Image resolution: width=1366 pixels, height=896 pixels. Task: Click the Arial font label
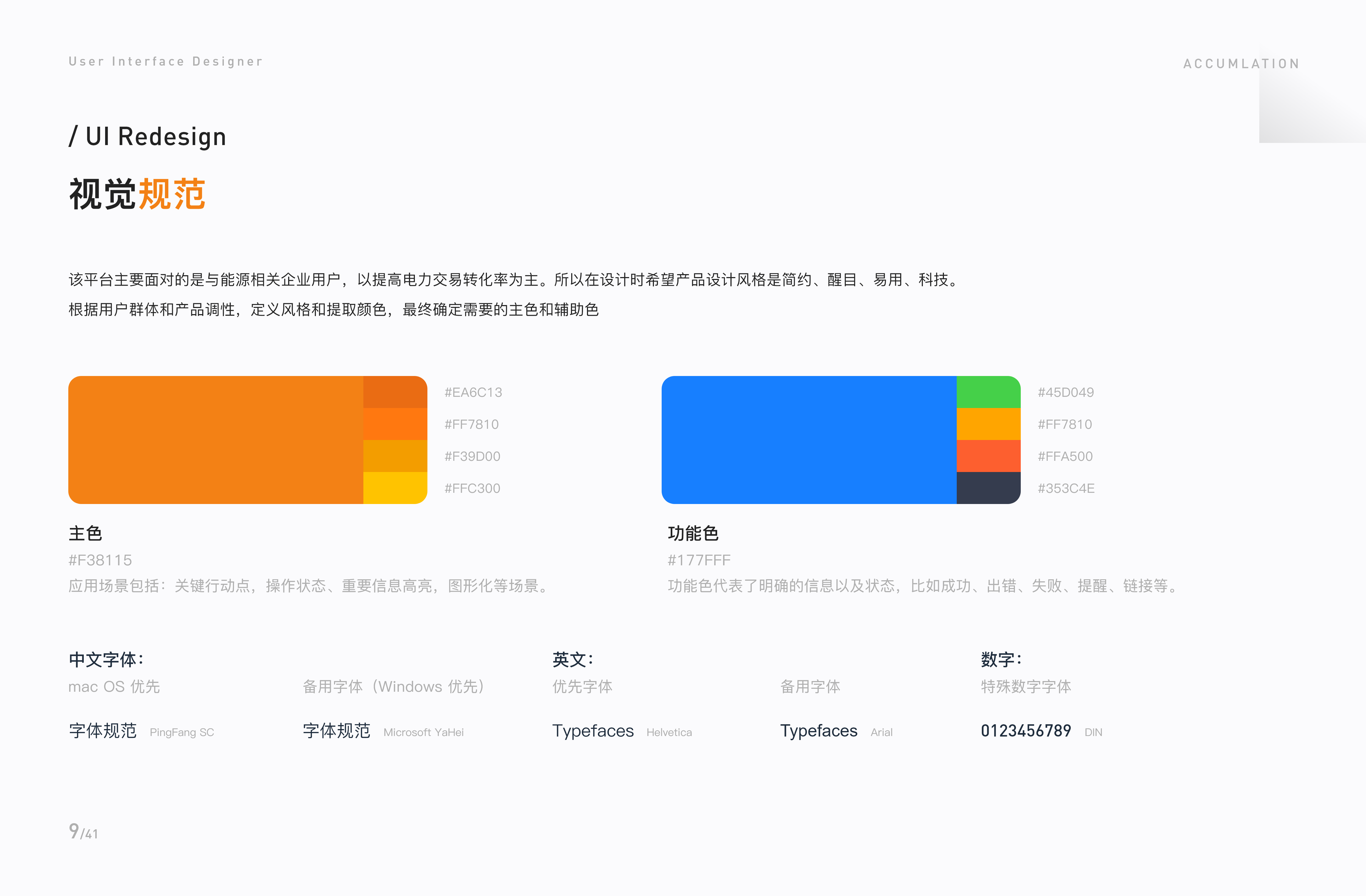[881, 733]
